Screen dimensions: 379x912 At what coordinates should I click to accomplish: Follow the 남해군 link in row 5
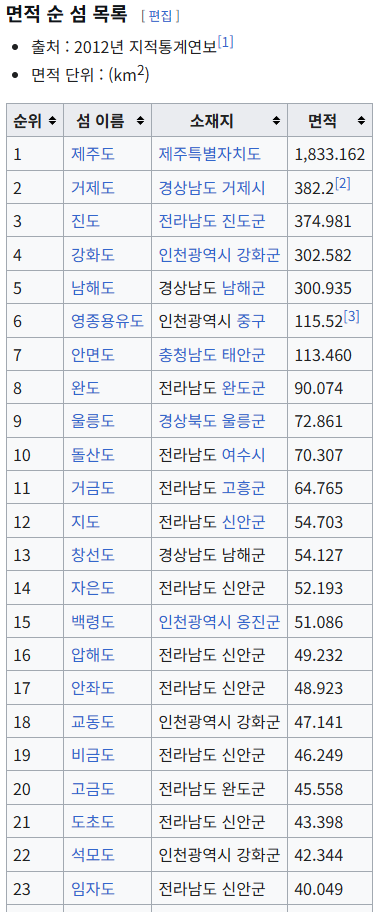tap(244, 288)
